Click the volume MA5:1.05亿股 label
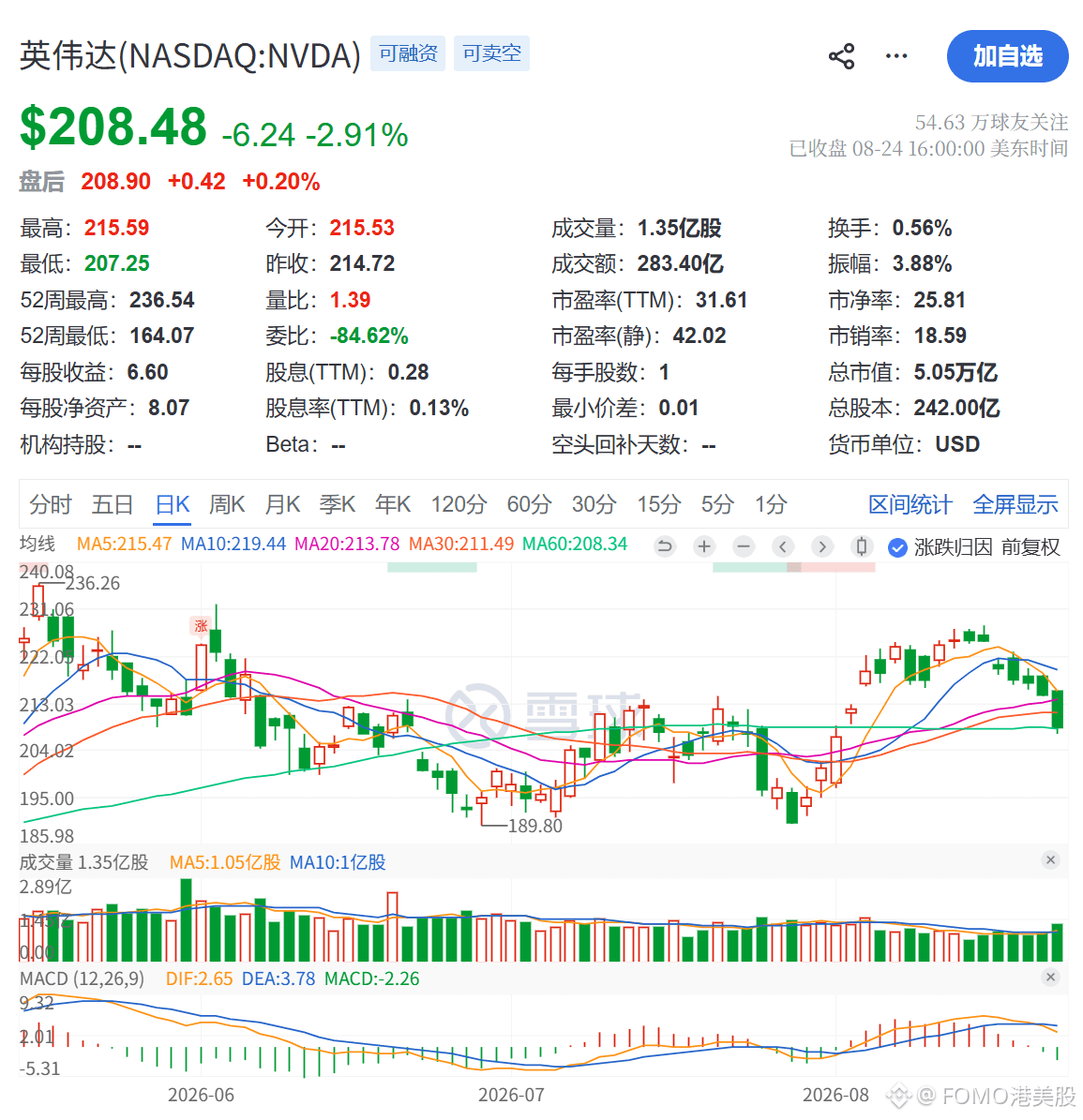1083x1120 pixels. tap(225, 862)
